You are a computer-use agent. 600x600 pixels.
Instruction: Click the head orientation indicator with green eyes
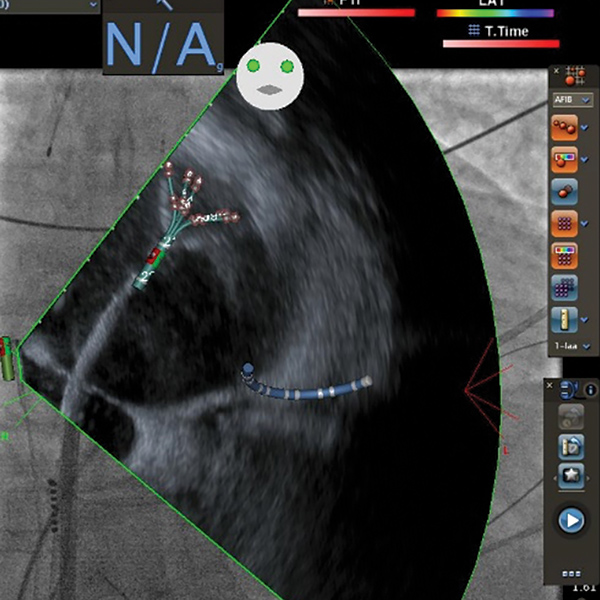[x=270, y=78]
